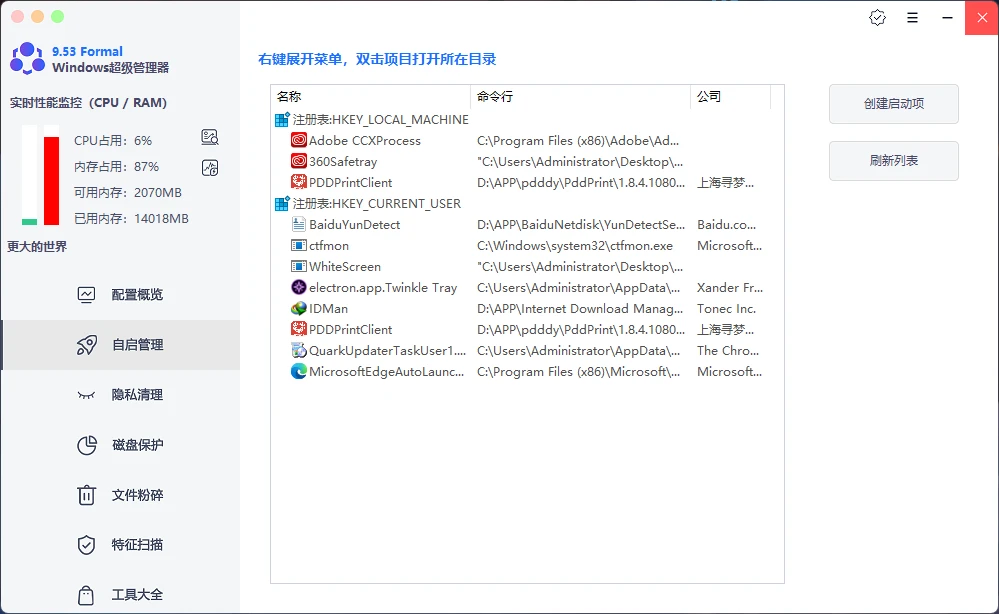Click the CPU monitor detail icon
The image size is (999, 614).
(x=210, y=136)
